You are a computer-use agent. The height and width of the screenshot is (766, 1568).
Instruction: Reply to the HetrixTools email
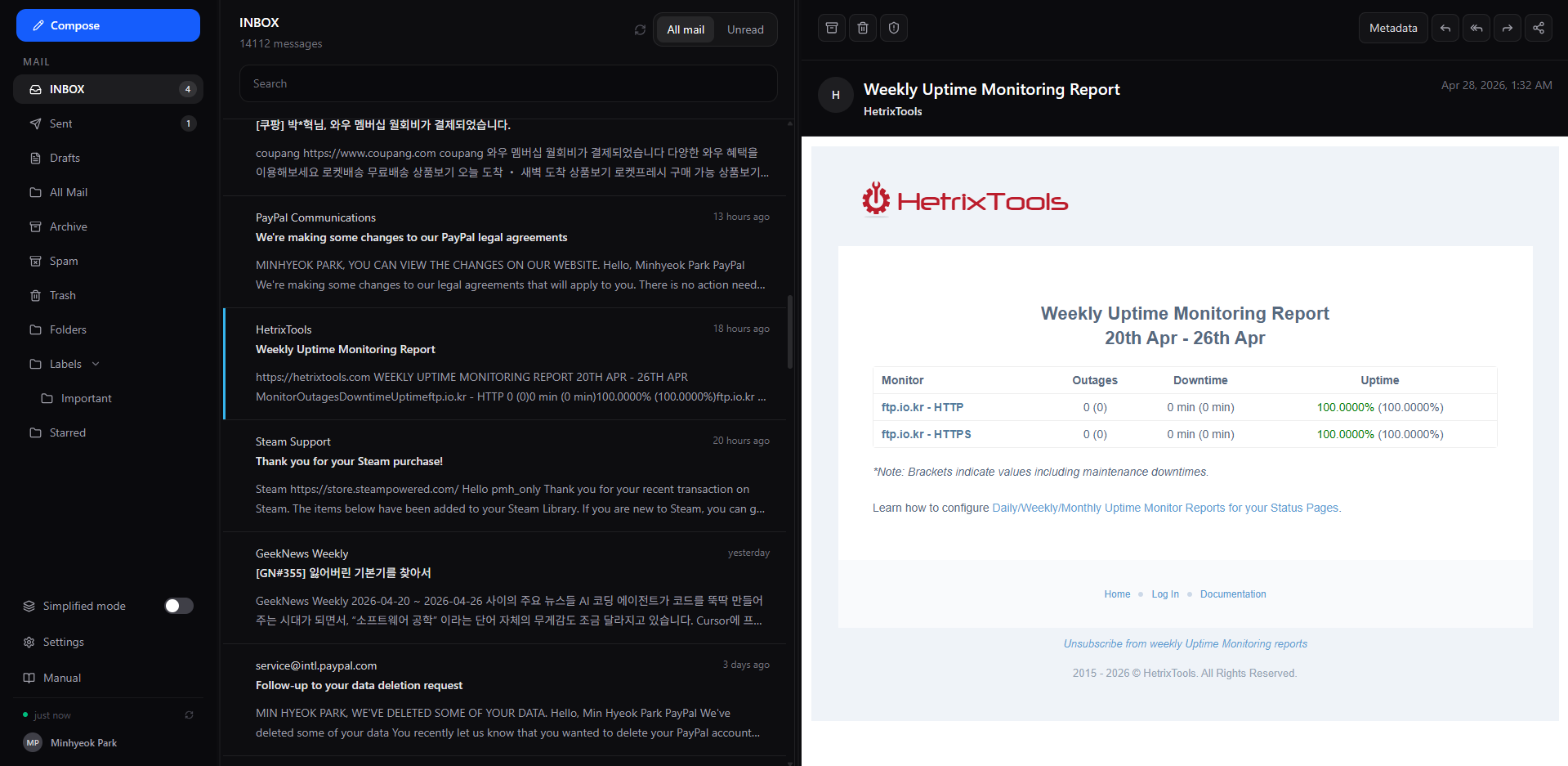point(1445,28)
